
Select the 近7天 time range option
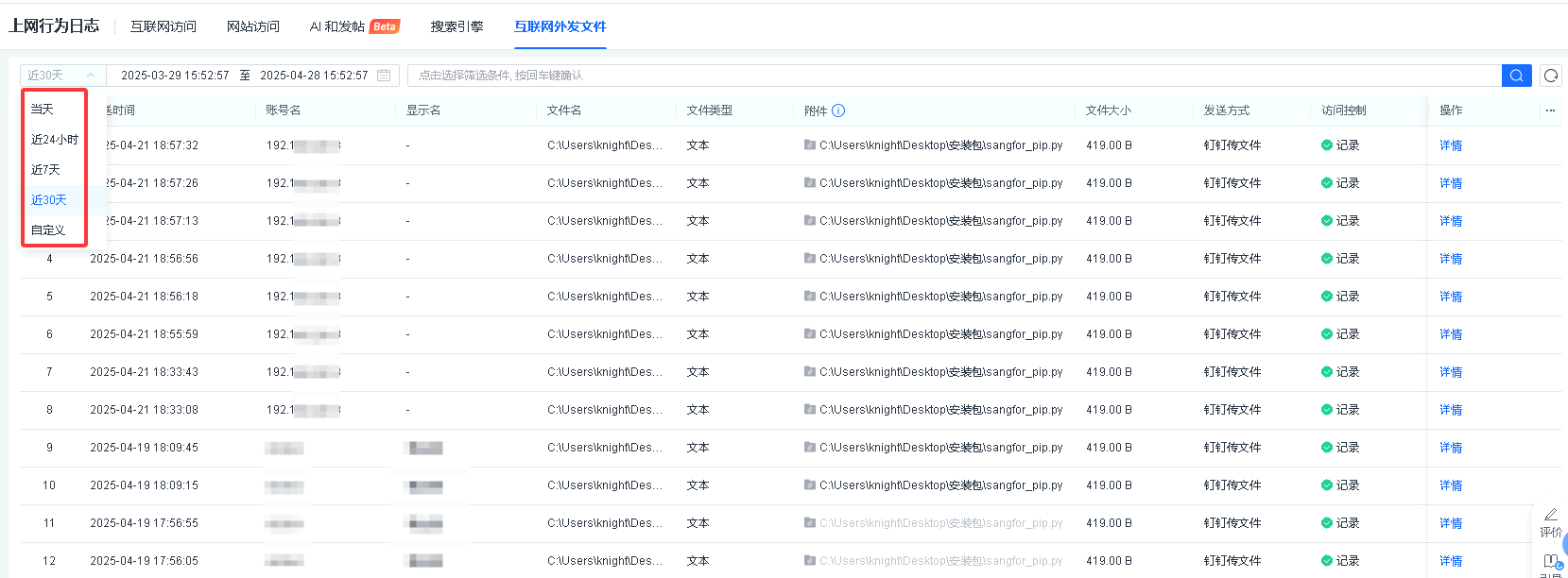click(45, 170)
